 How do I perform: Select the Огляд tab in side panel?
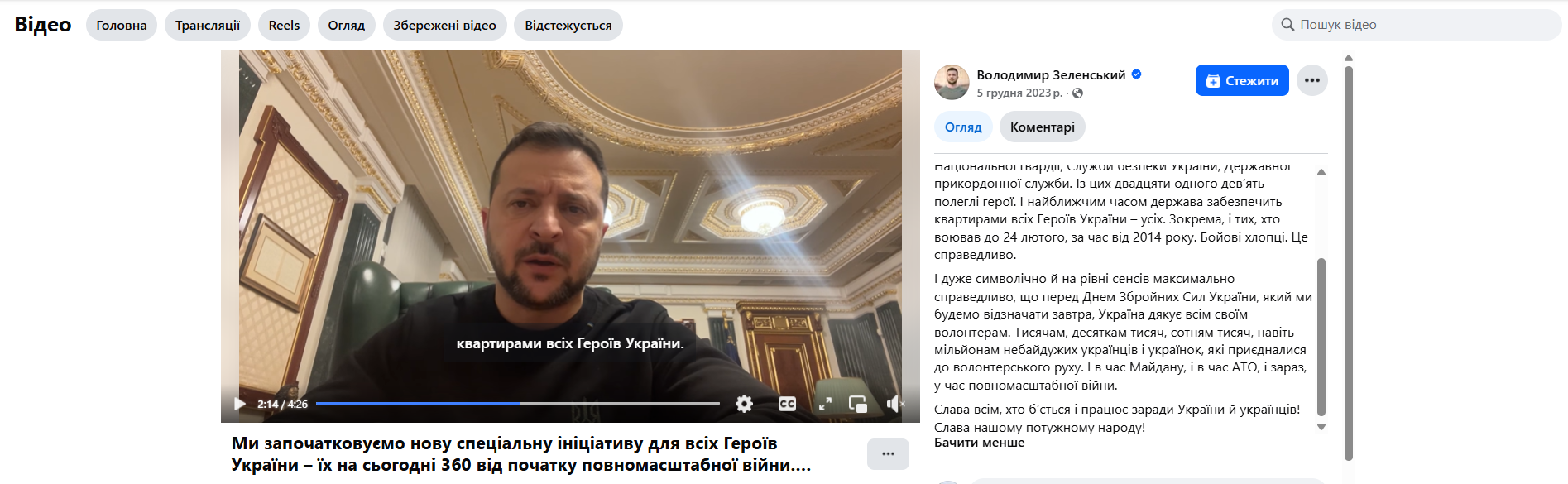tap(963, 127)
